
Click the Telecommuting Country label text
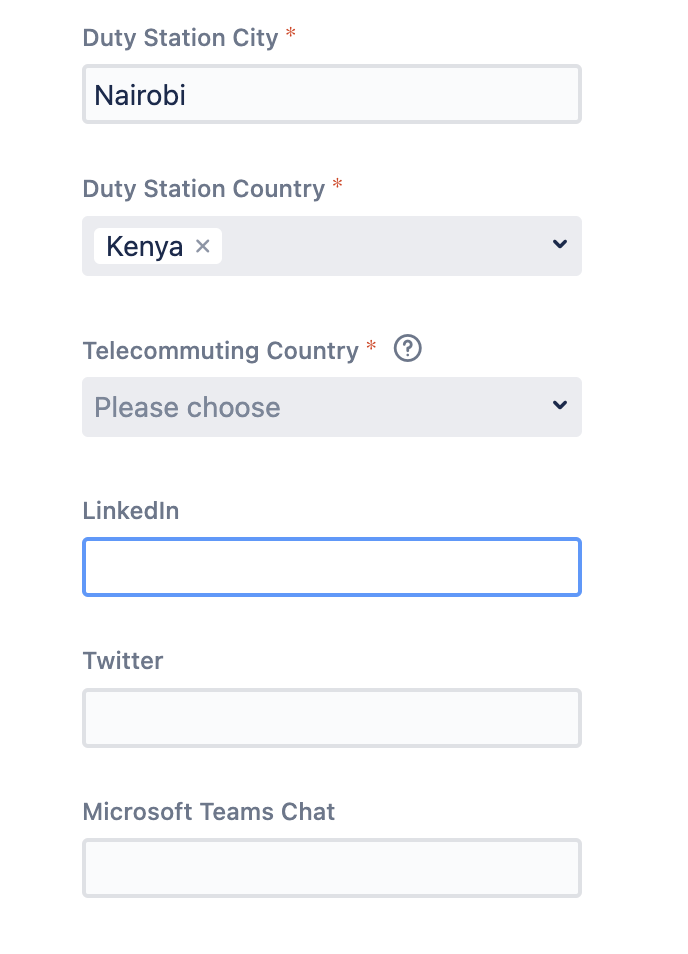coord(221,350)
